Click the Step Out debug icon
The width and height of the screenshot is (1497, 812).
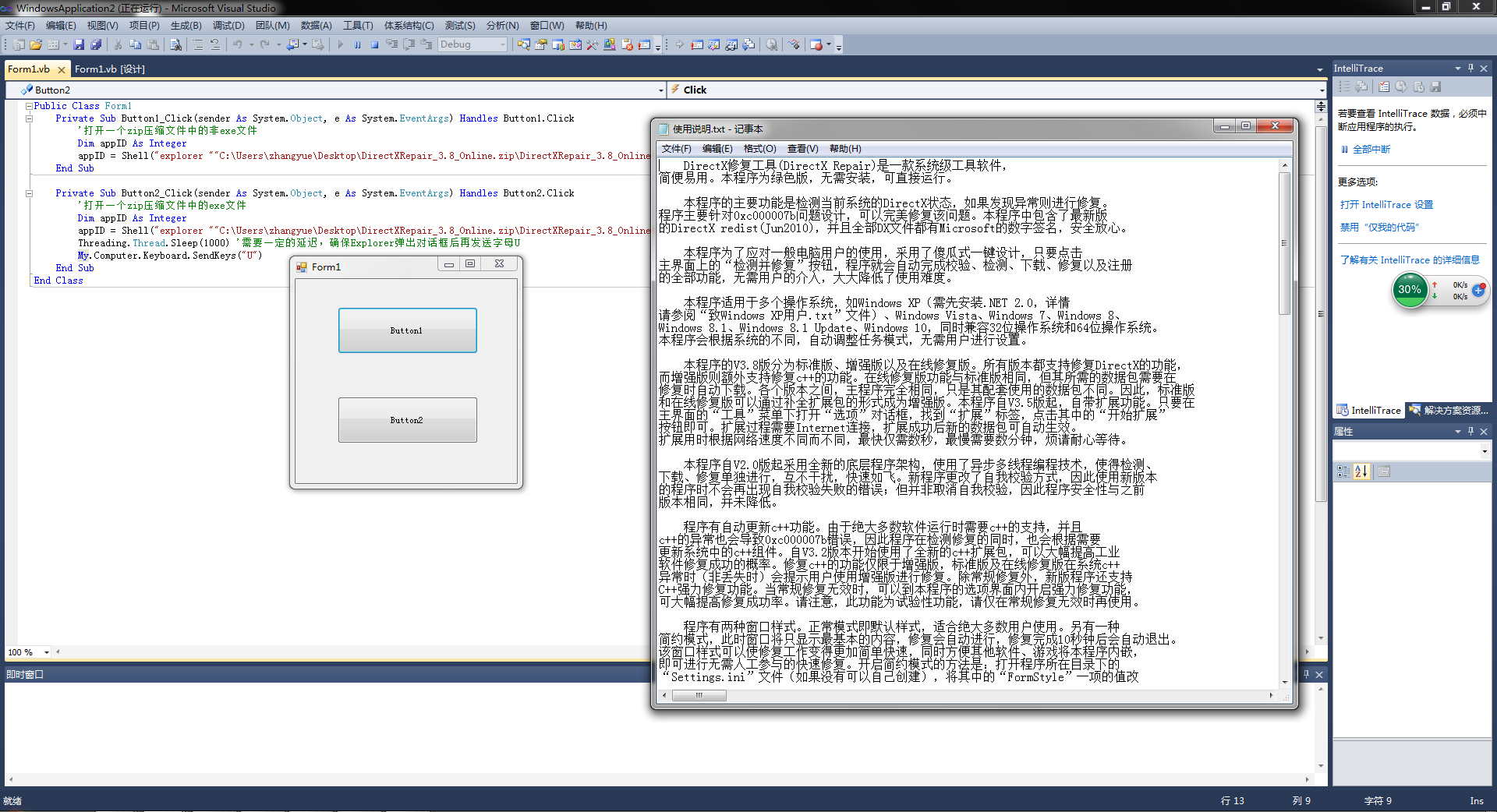[426, 44]
